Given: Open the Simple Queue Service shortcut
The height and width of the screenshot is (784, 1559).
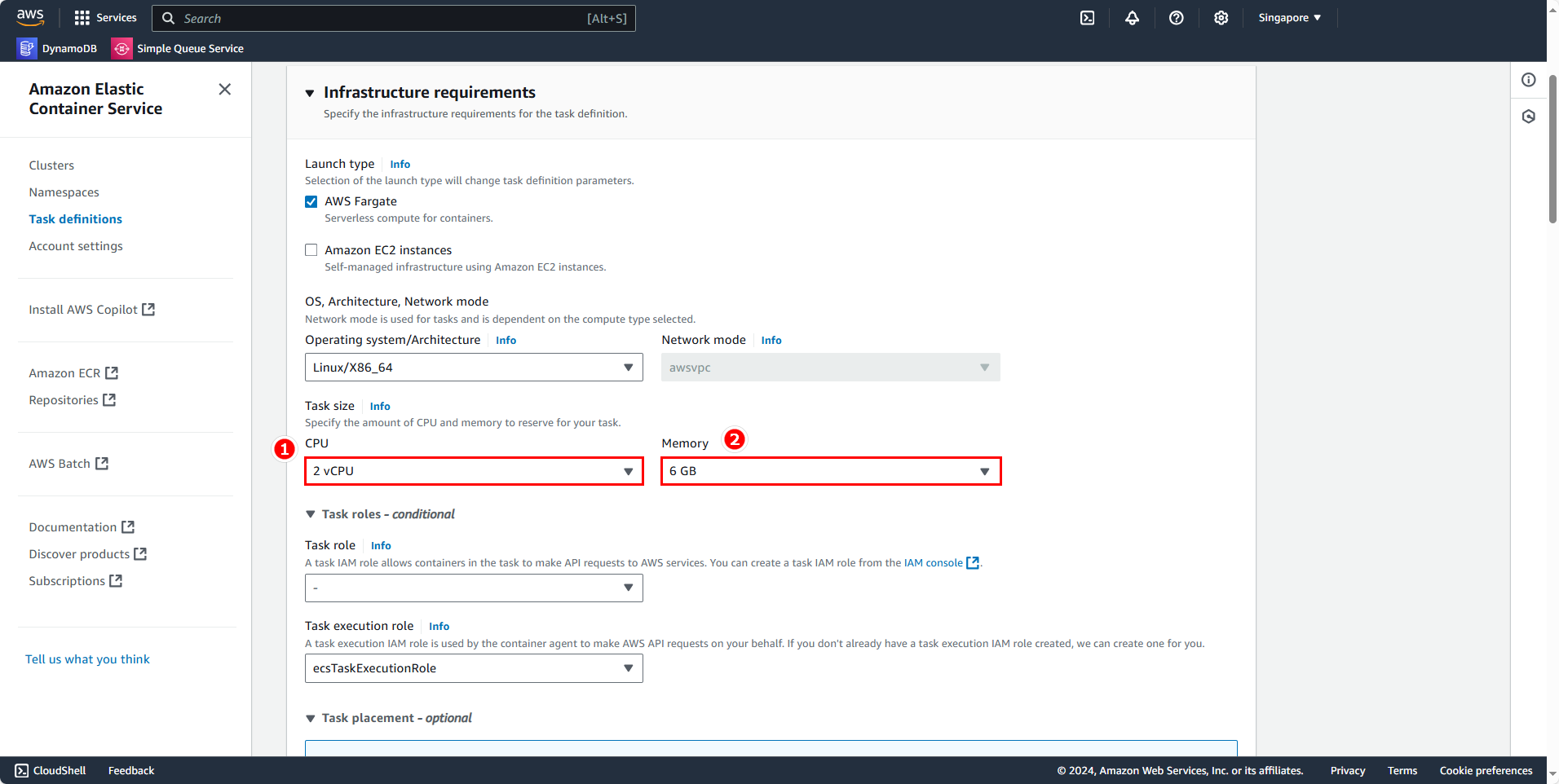Looking at the screenshot, I should [x=178, y=49].
